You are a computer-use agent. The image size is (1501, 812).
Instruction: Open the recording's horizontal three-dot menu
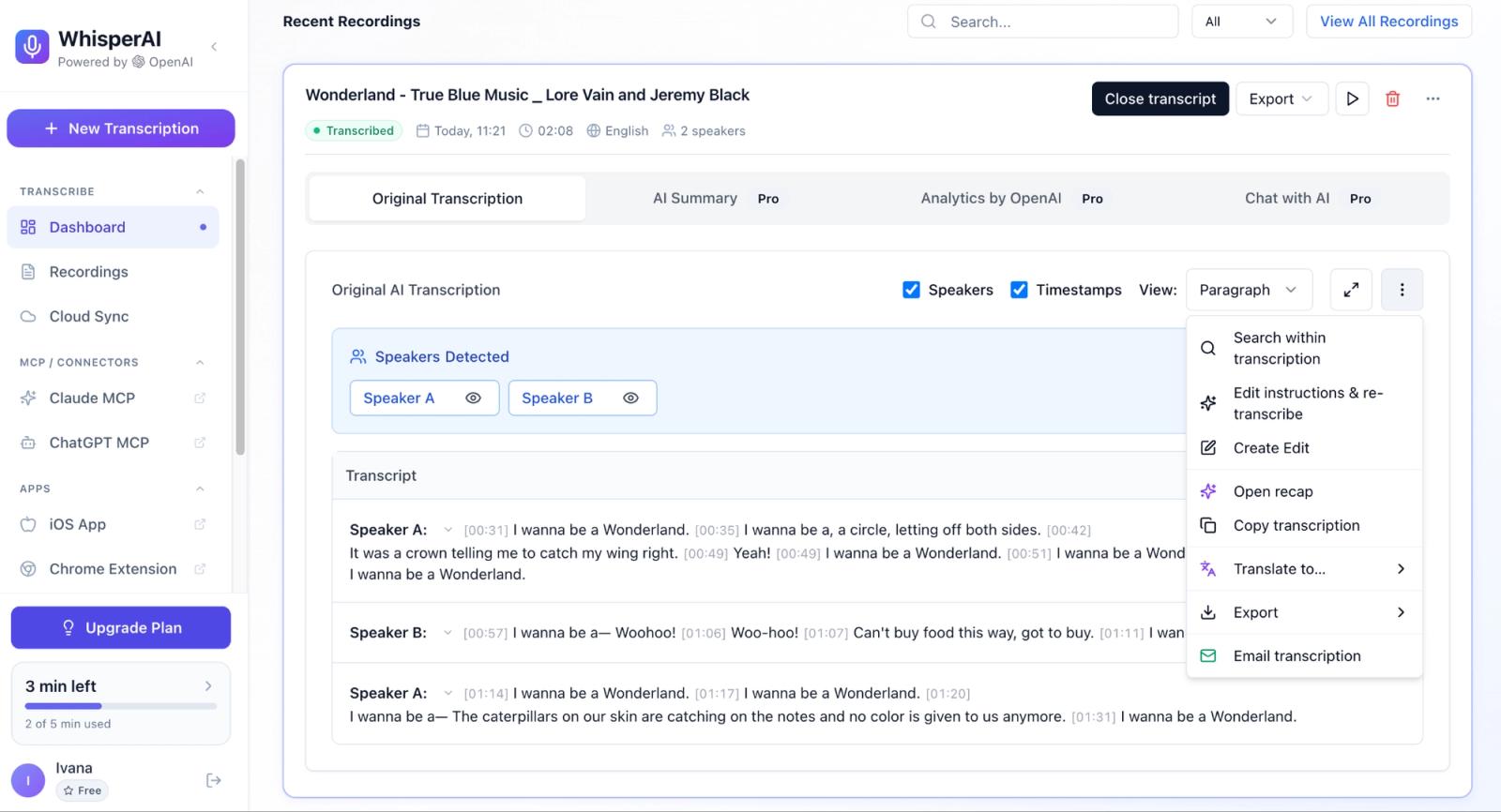coord(1433,98)
